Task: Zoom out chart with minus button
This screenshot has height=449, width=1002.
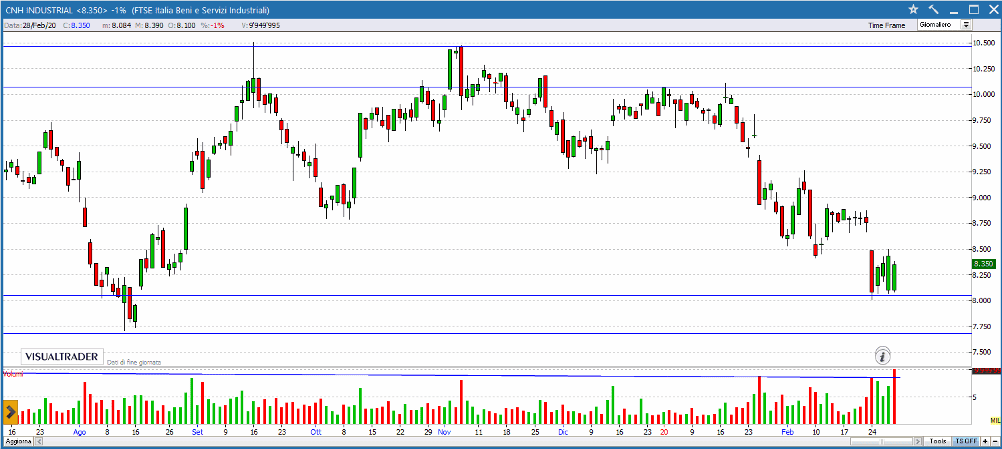Action: (x=995, y=441)
